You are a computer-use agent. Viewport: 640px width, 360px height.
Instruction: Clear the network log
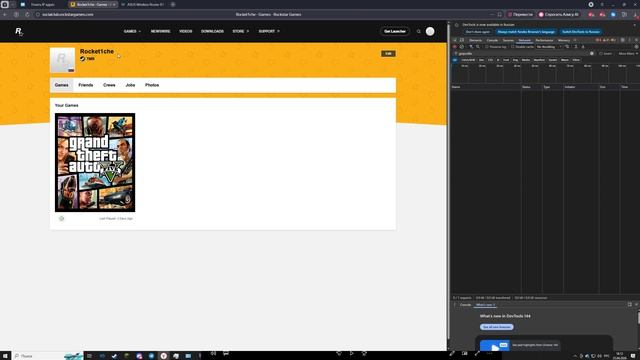click(x=462, y=47)
